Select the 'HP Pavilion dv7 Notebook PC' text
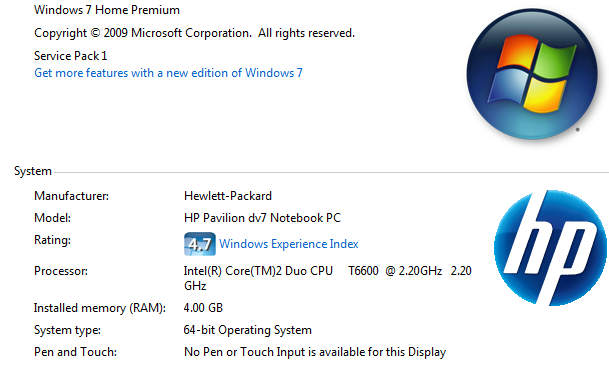This screenshot has width=609, height=373. tap(263, 218)
